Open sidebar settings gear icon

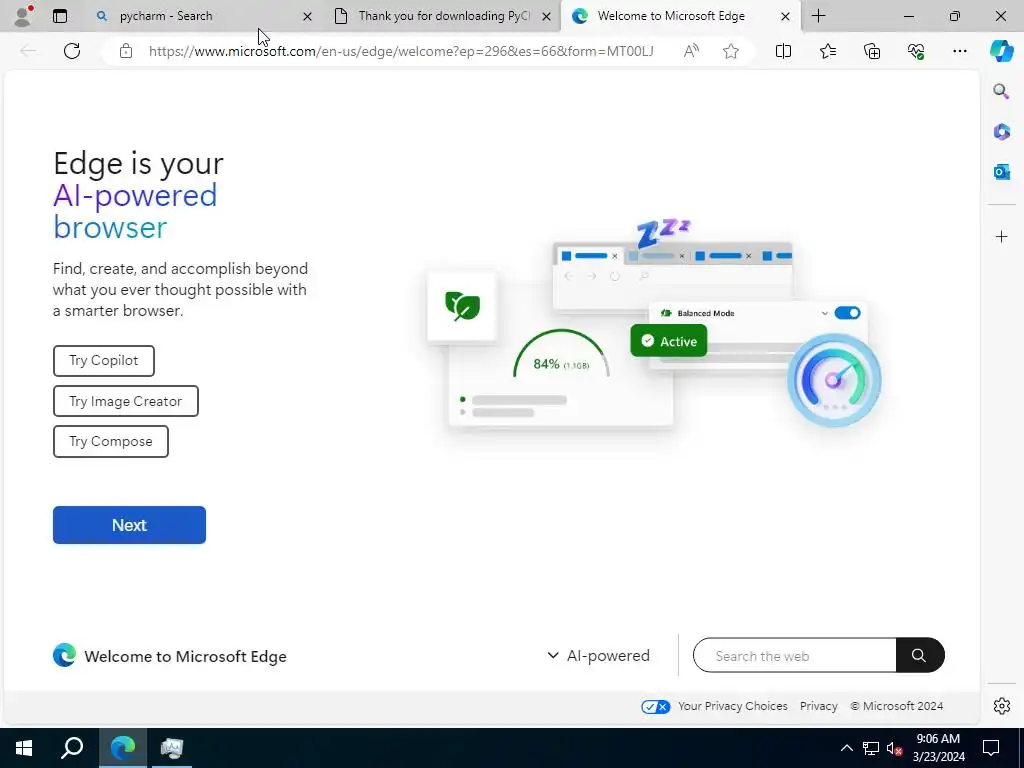coord(1001,706)
